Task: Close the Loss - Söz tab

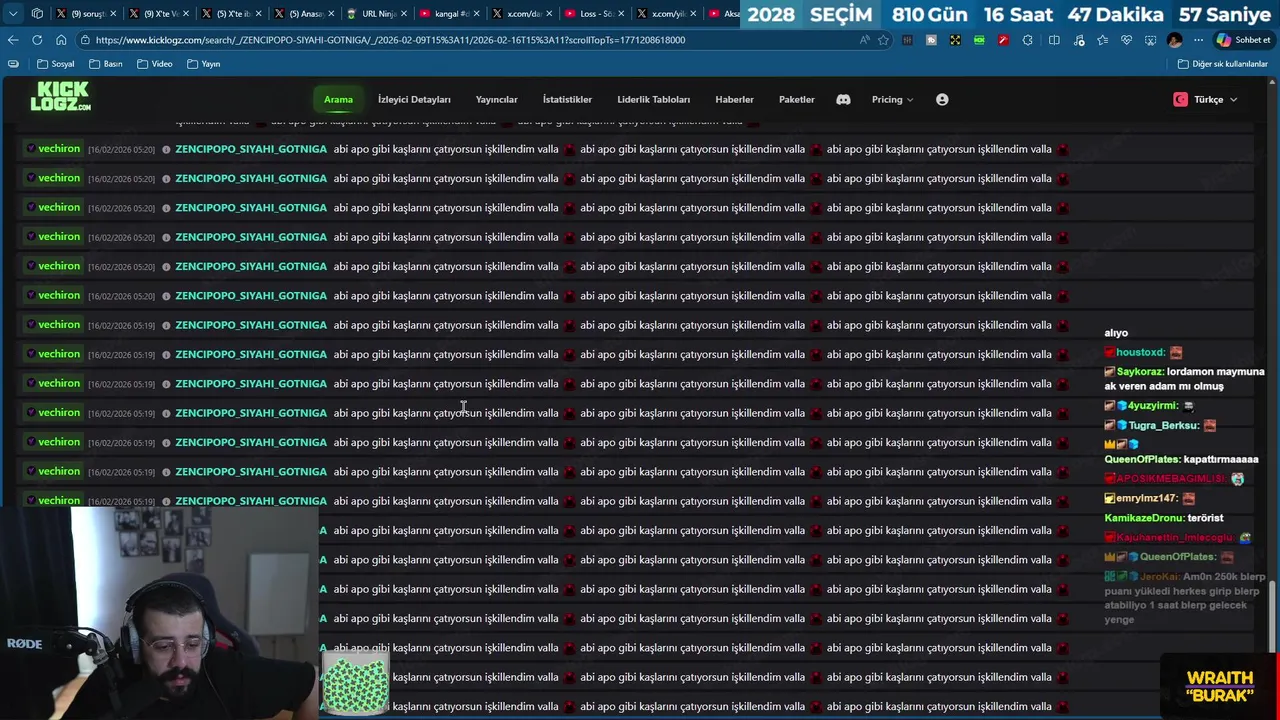Action: click(x=621, y=14)
